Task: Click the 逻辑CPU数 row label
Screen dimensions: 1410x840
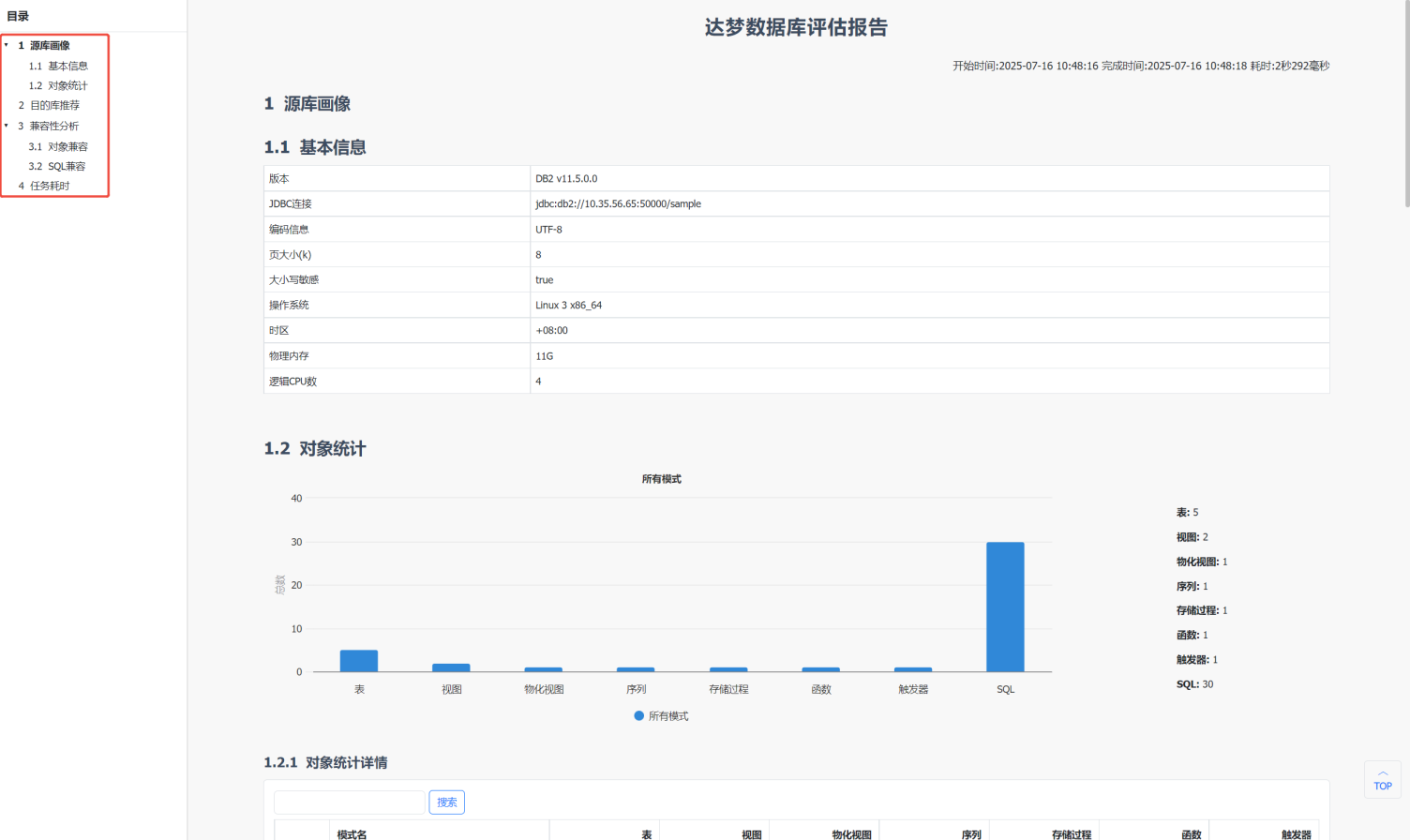Action: click(x=292, y=382)
